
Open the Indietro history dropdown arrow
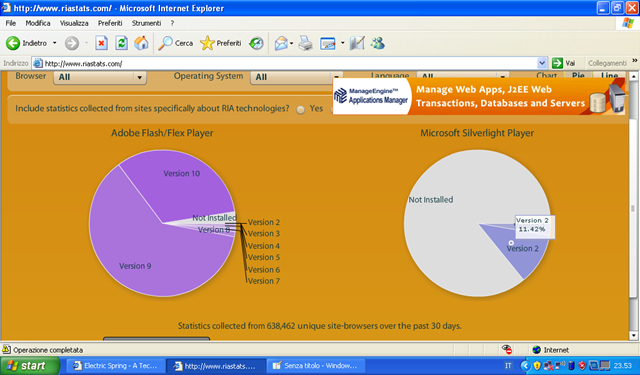click(x=54, y=43)
